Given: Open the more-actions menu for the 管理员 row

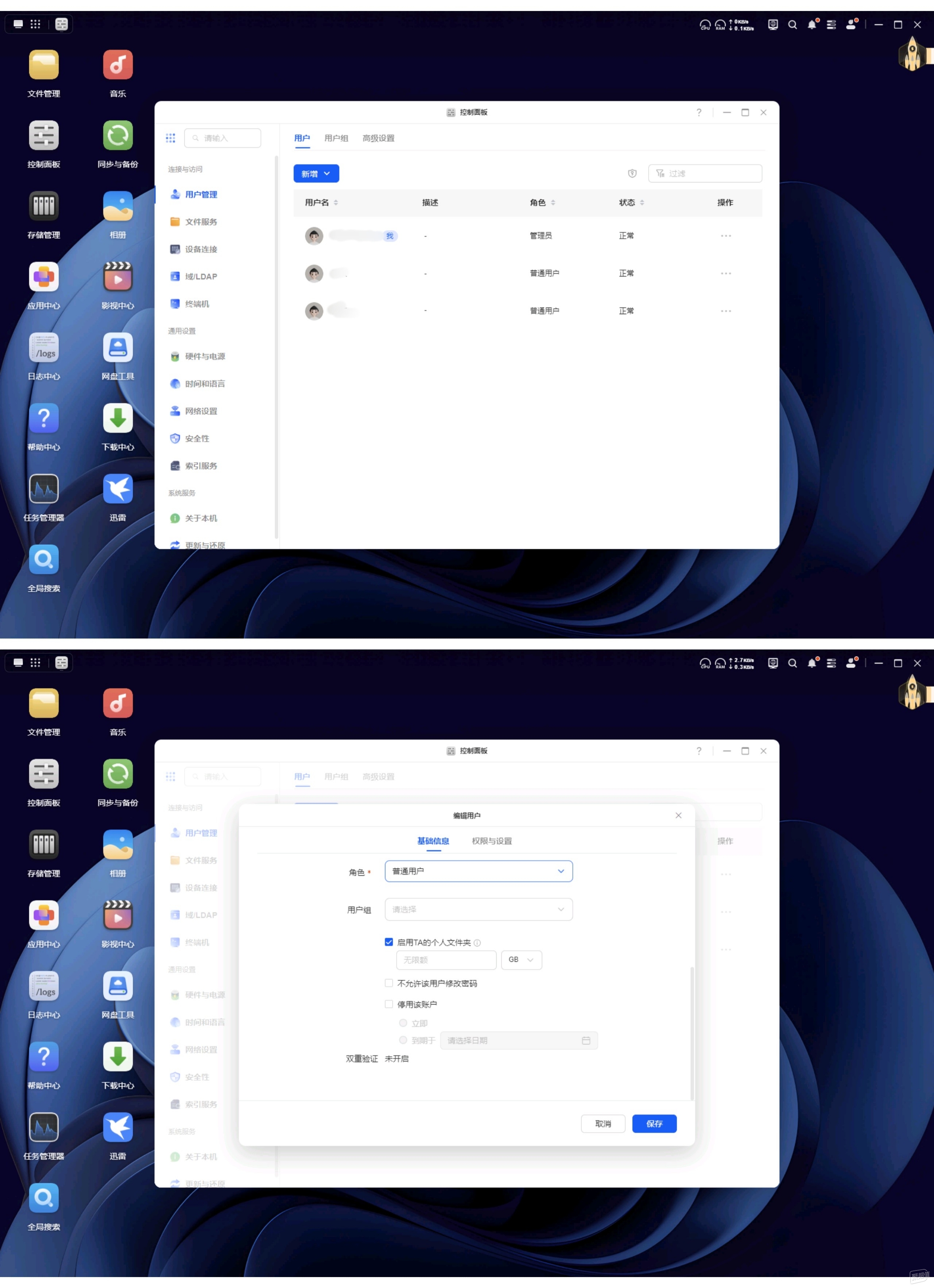Looking at the screenshot, I should (x=726, y=236).
